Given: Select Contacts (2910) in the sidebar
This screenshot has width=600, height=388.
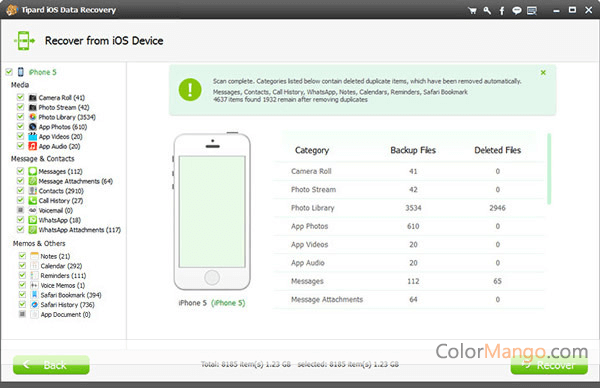Looking at the screenshot, I should (61, 191).
